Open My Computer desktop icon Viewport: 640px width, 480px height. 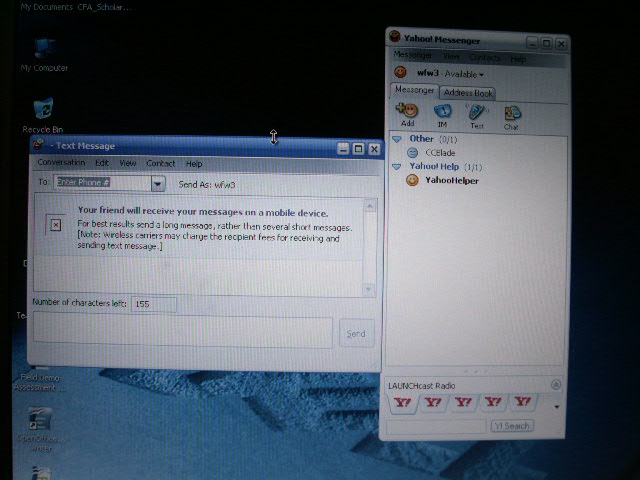(x=44, y=49)
